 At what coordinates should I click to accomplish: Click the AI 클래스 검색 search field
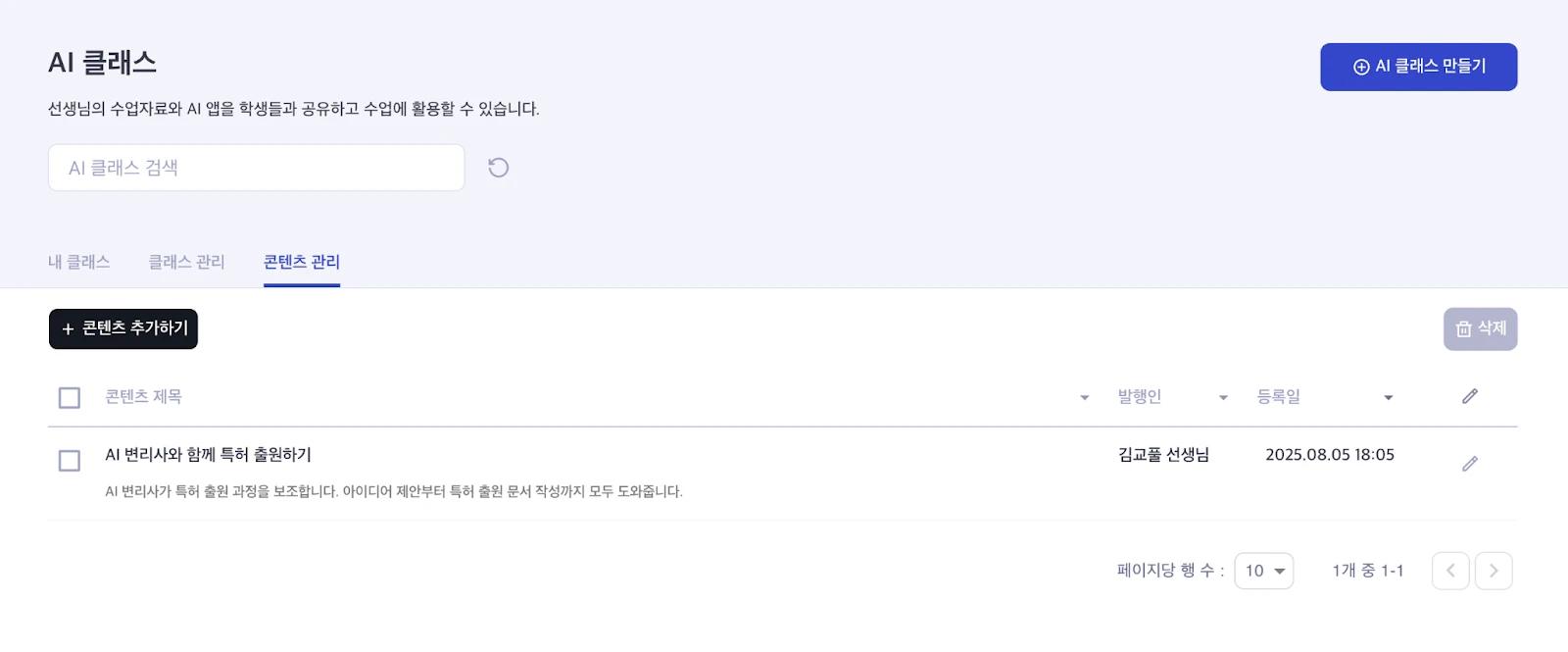coord(256,168)
